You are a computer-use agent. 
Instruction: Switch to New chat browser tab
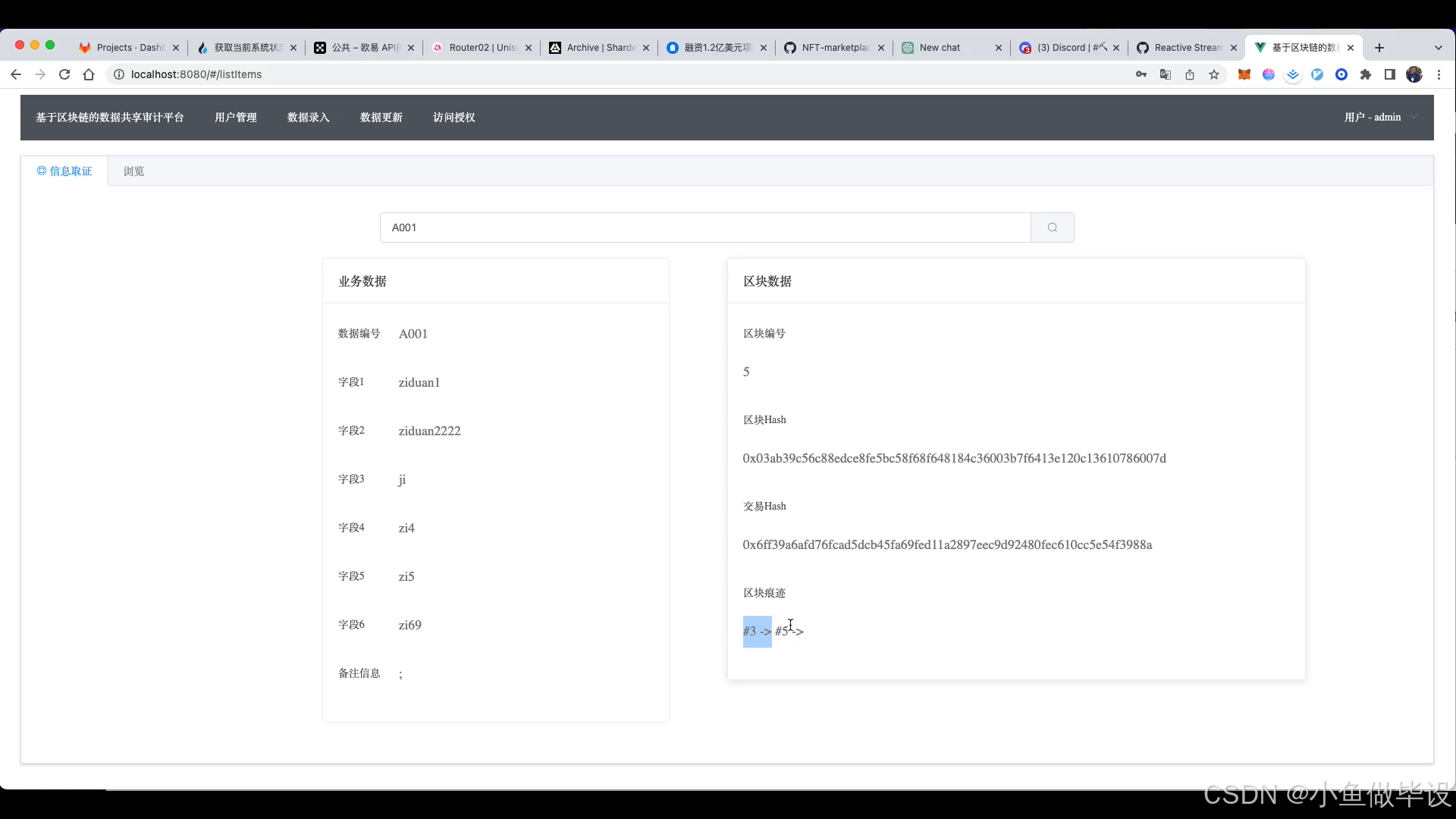(940, 48)
